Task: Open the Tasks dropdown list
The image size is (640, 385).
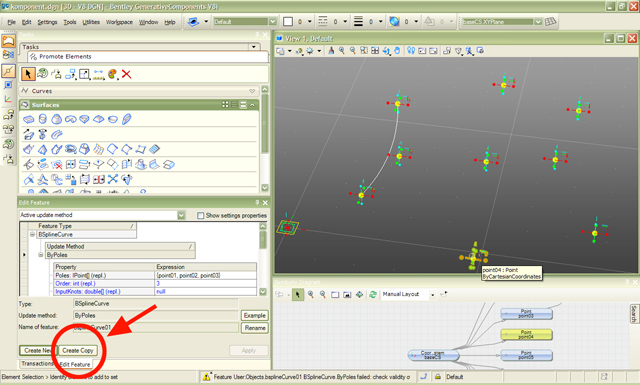Action: coord(254,47)
